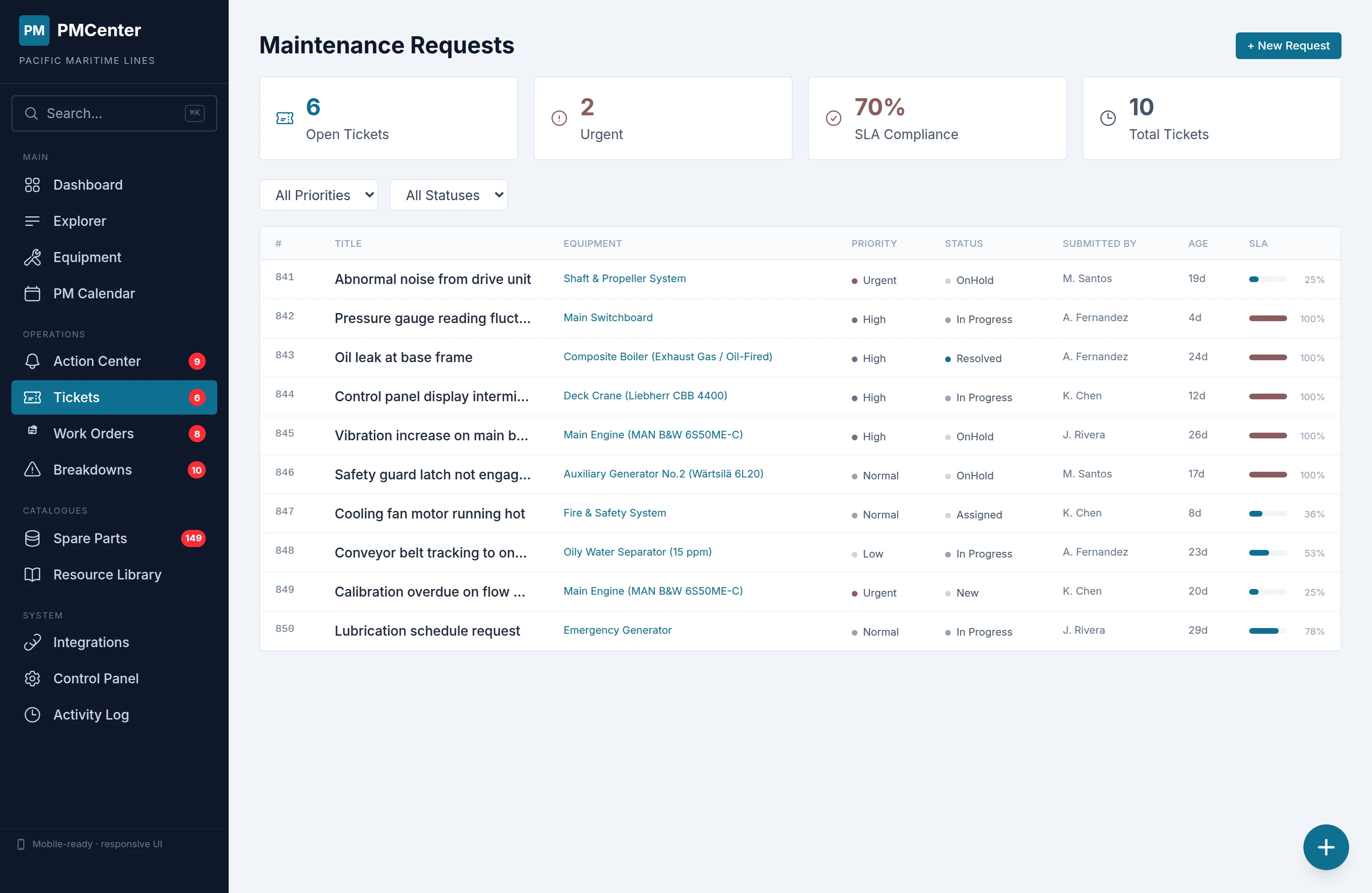Screen dimensions: 1372x893
Task: Click the Breakdowns warning triangle icon
Action: [x=32, y=470]
